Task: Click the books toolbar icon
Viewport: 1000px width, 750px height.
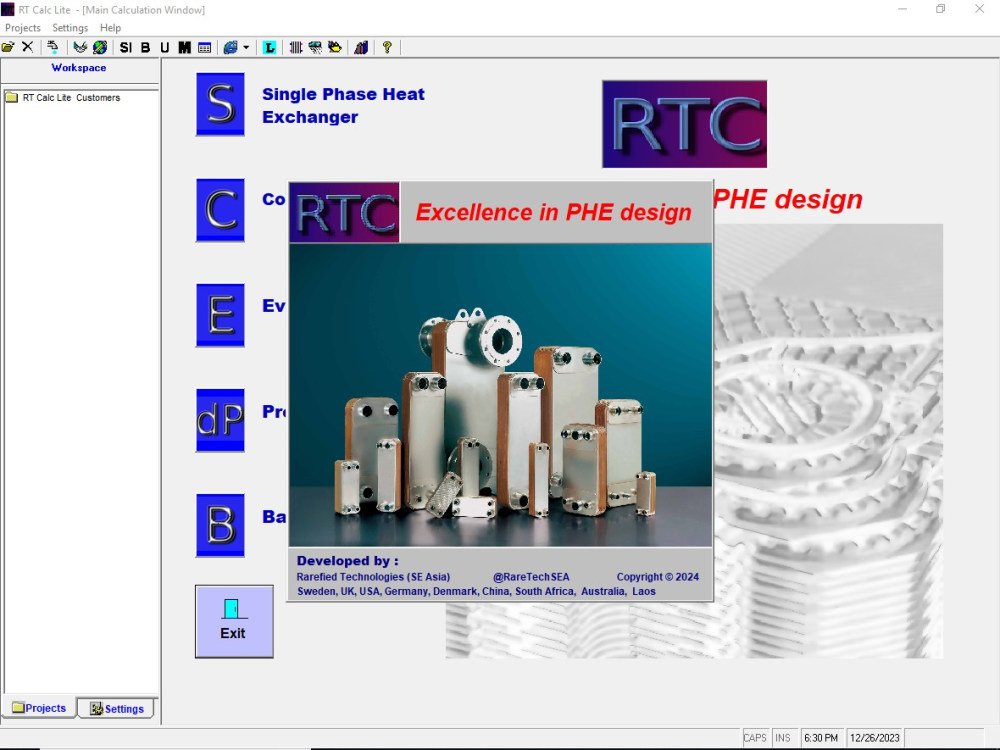Action: 361,47
